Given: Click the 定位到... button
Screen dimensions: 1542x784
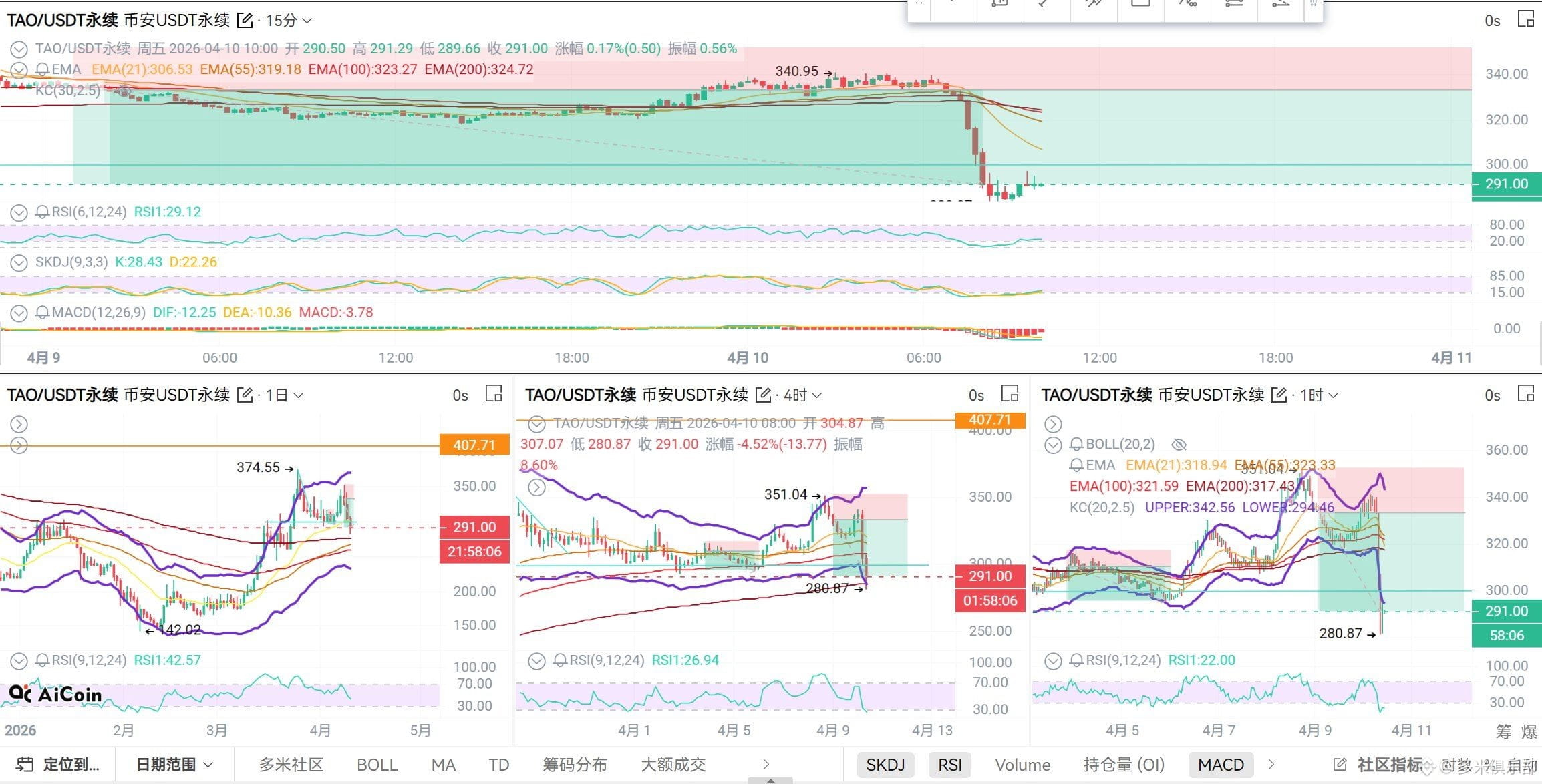Looking at the screenshot, I should [58, 765].
